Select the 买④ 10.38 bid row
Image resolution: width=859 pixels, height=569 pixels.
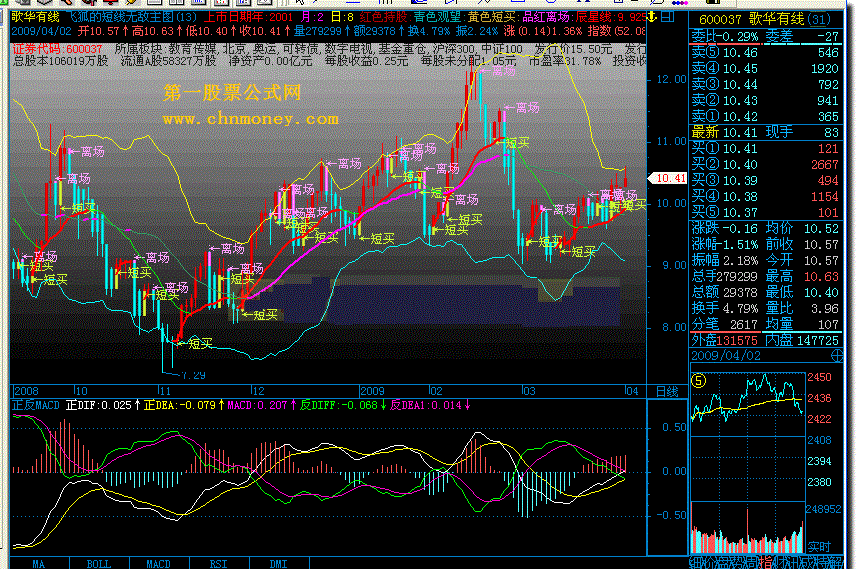765,196
